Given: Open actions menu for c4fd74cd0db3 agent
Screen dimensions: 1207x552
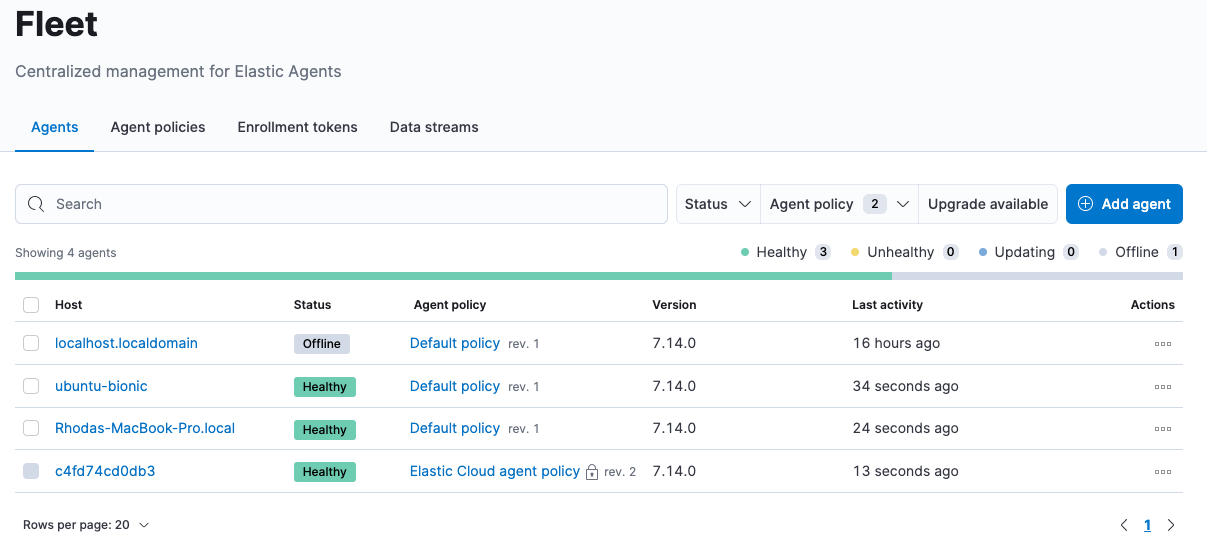Looking at the screenshot, I should pyautogui.click(x=1162, y=472).
